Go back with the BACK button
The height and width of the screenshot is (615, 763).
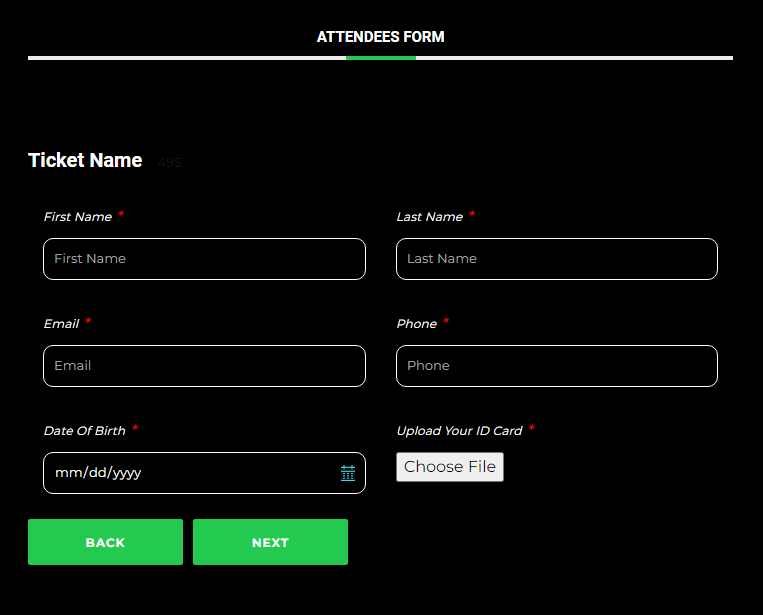[x=106, y=542]
